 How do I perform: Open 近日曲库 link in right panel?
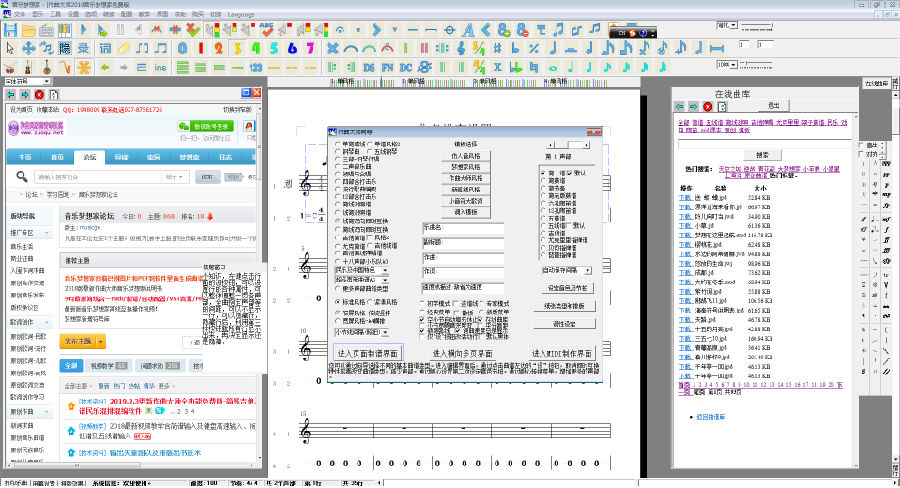tap(711, 417)
